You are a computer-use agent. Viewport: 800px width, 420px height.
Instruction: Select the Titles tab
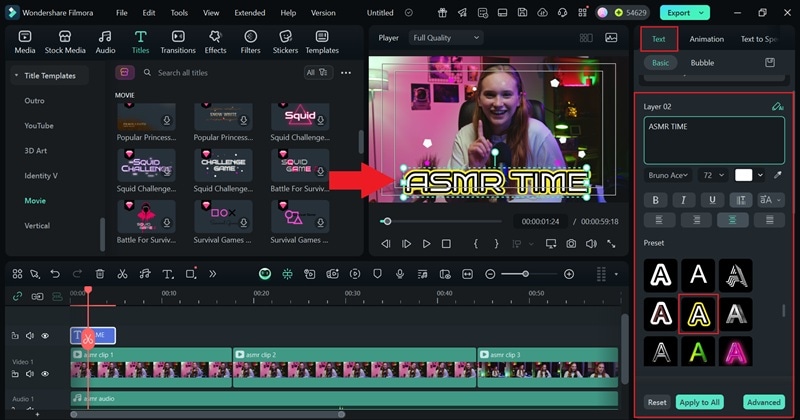click(140, 42)
